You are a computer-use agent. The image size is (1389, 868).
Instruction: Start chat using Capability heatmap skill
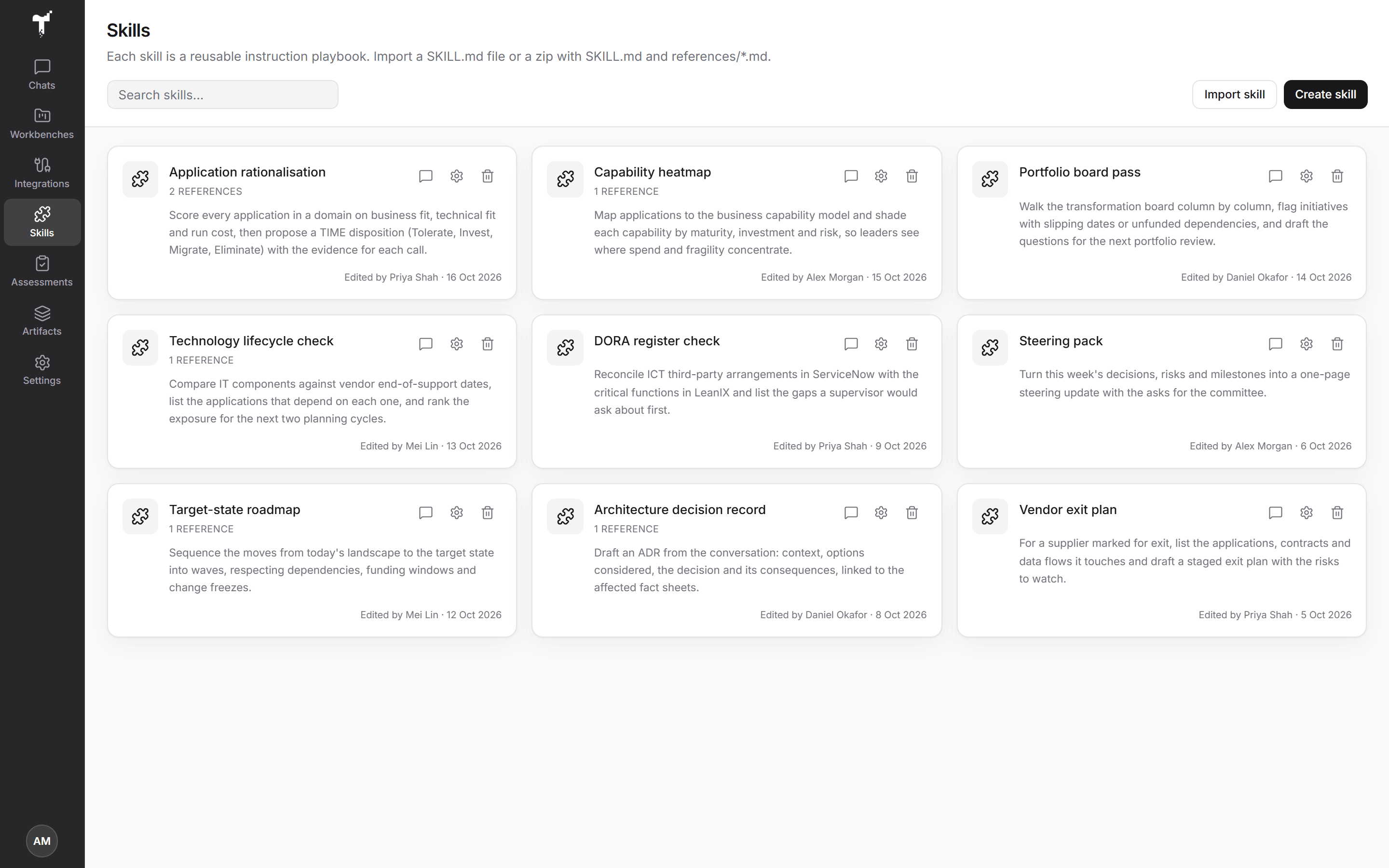pos(851,176)
